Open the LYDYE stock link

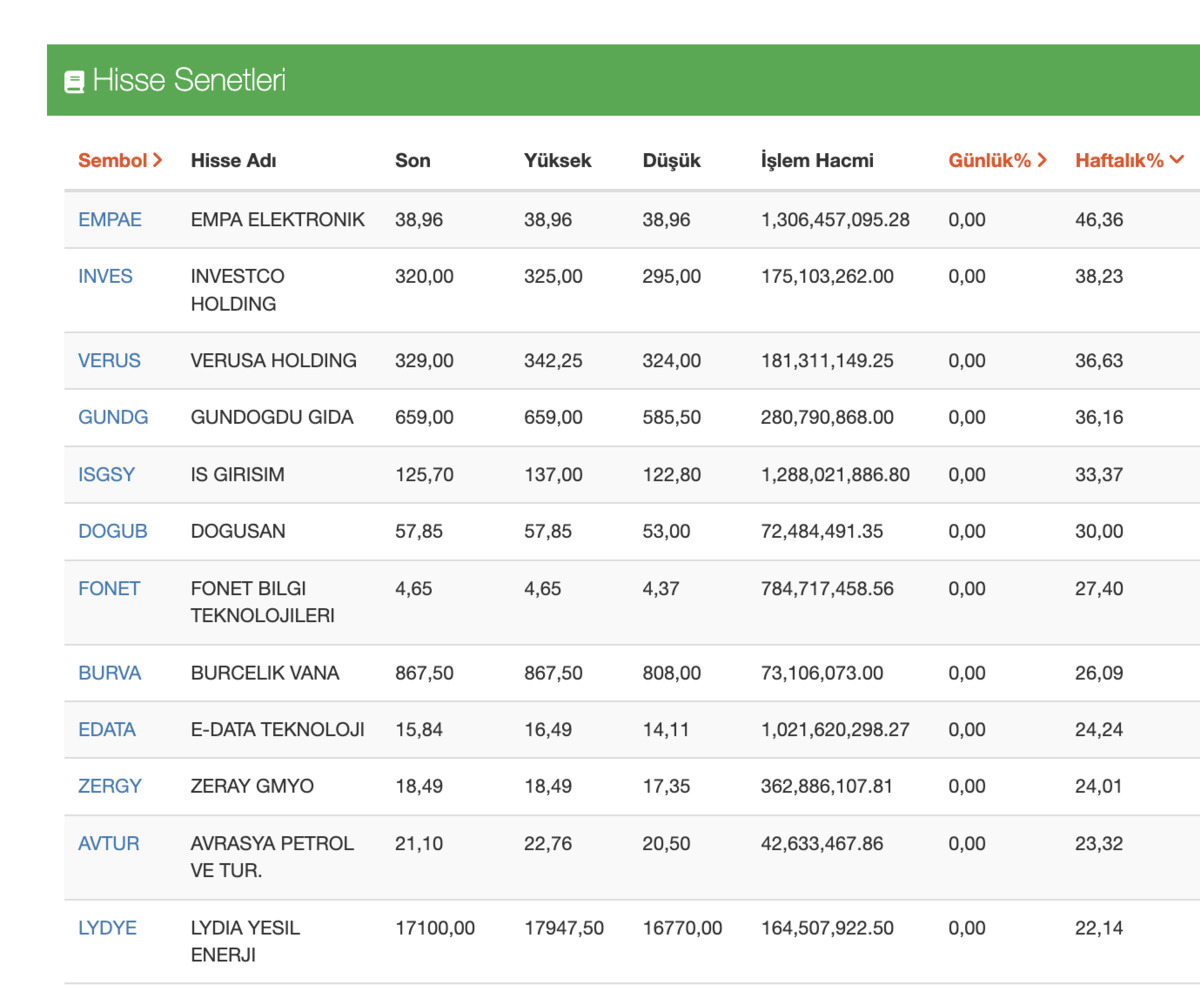coord(107,928)
